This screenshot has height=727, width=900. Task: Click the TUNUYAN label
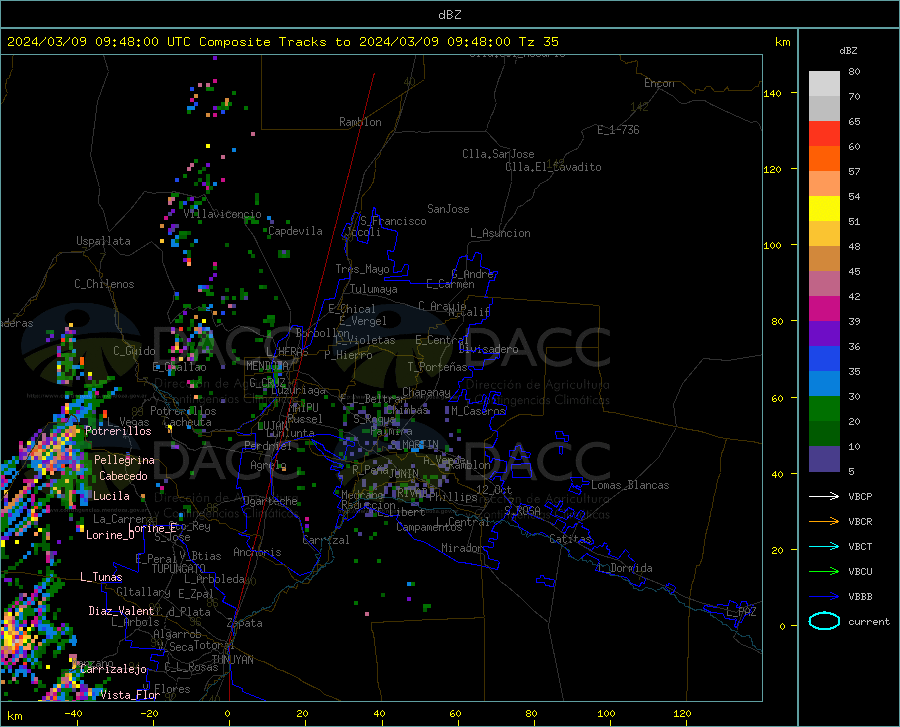232,660
